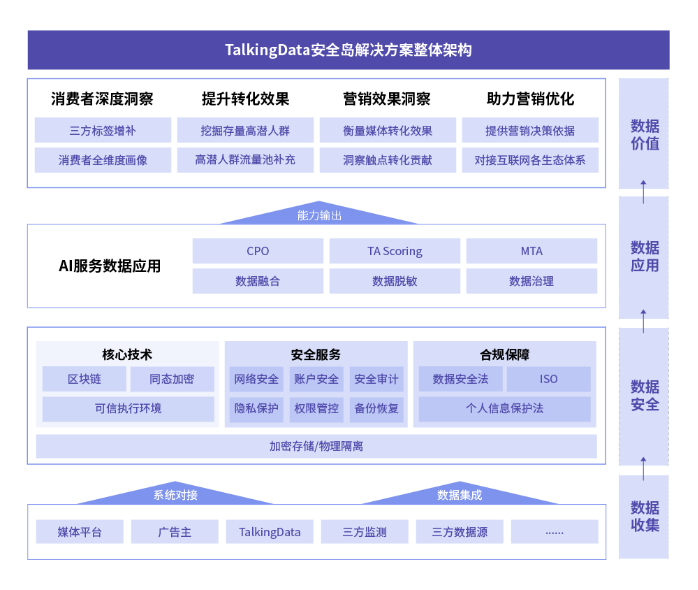Click the 网络安全 box
The width and height of the screenshot is (698, 590).
[256, 379]
